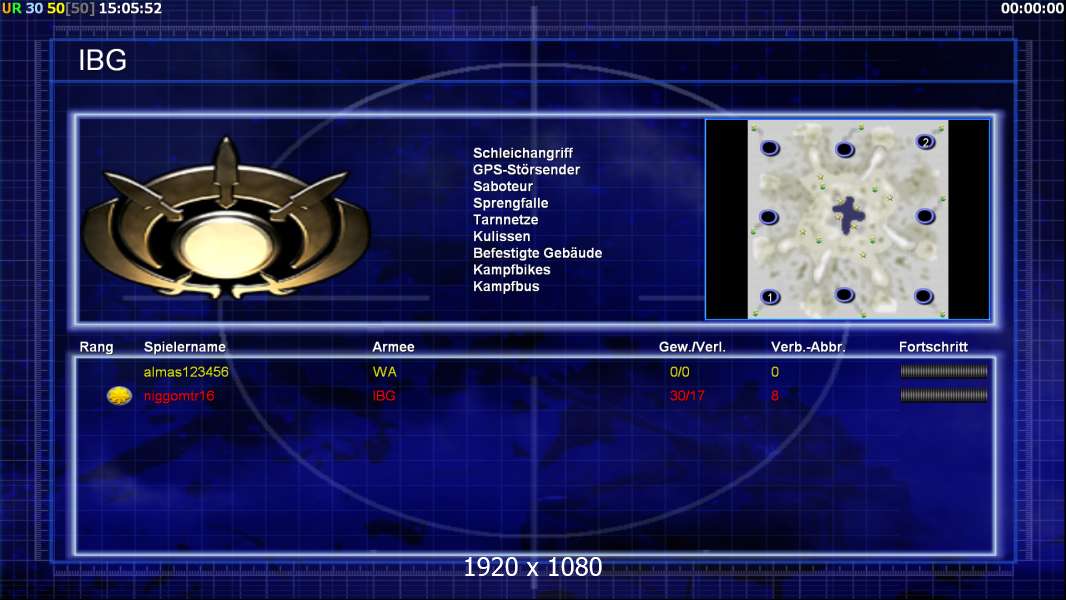The width and height of the screenshot is (1066, 600).
Task: Click the loading progress bar for almas123456
Action: coord(944,371)
